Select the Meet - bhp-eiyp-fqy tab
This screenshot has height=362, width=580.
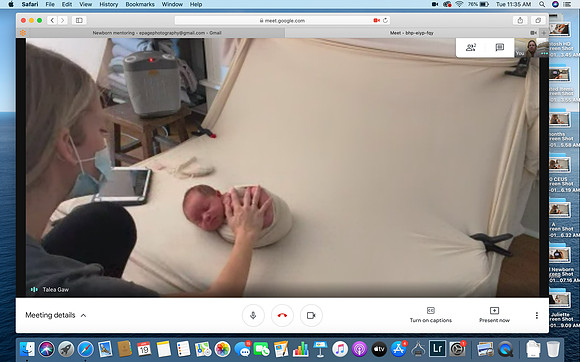tap(411, 33)
